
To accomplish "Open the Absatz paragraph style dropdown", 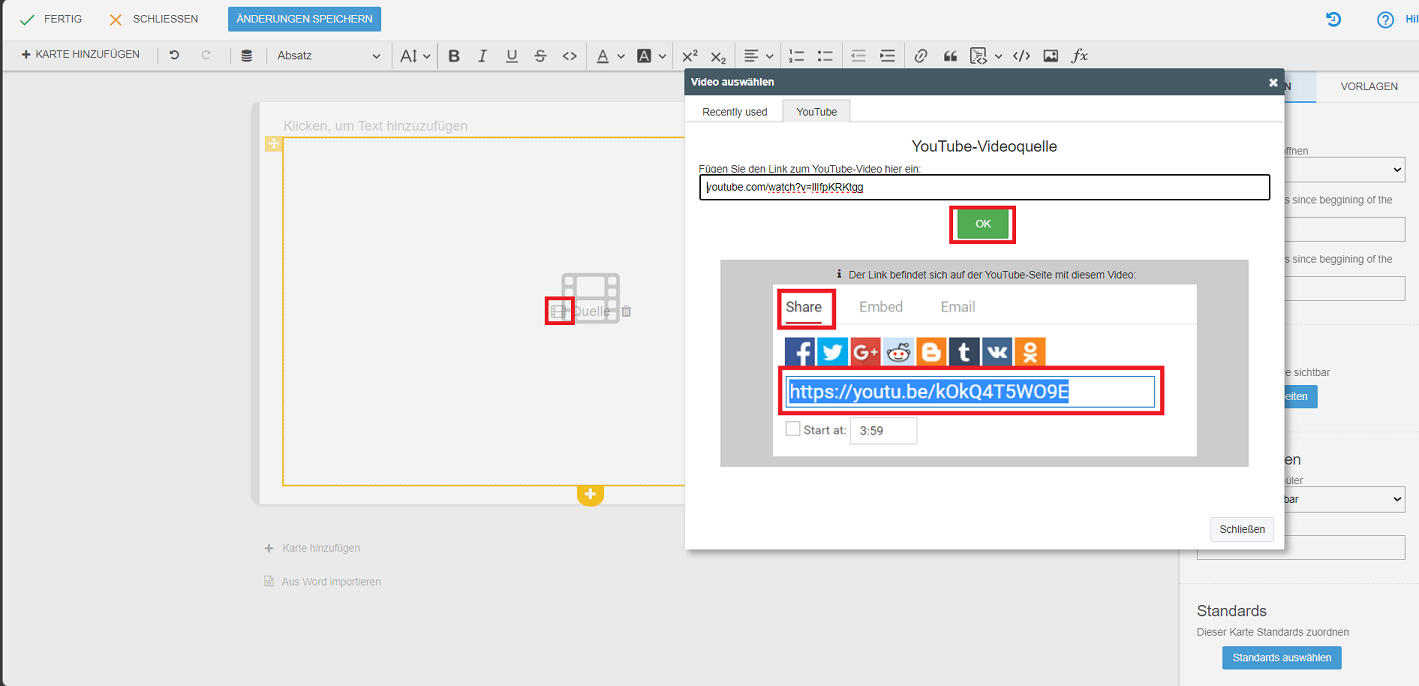I will click(x=329, y=56).
